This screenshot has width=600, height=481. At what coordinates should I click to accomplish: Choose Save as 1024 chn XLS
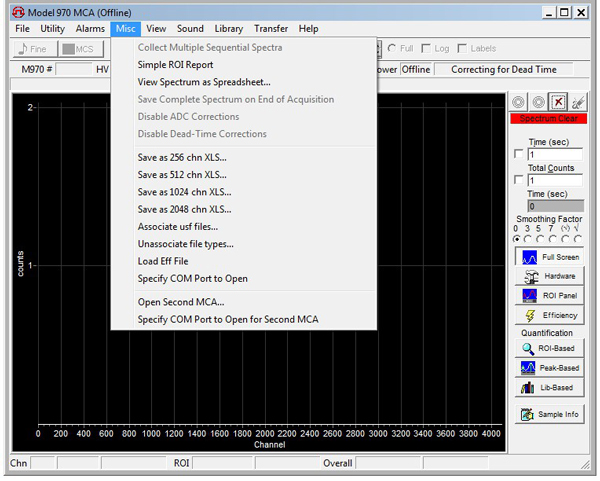[x=184, y=192]
